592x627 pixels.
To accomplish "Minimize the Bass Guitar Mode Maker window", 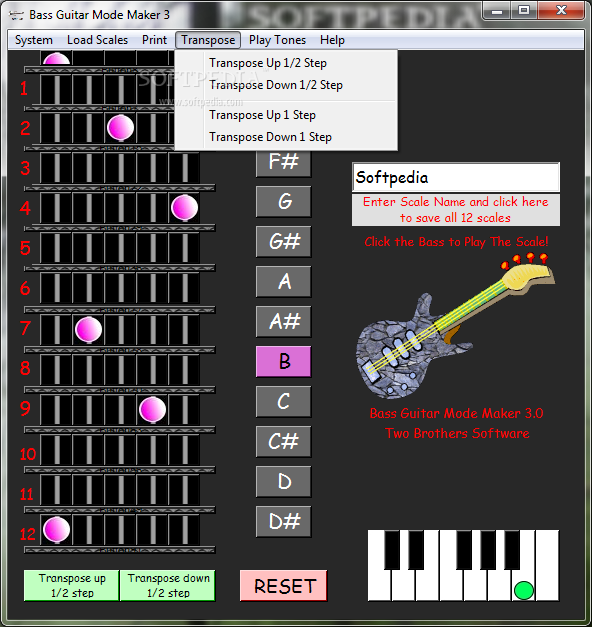I will pyautogui.click(x=496, y=10).
